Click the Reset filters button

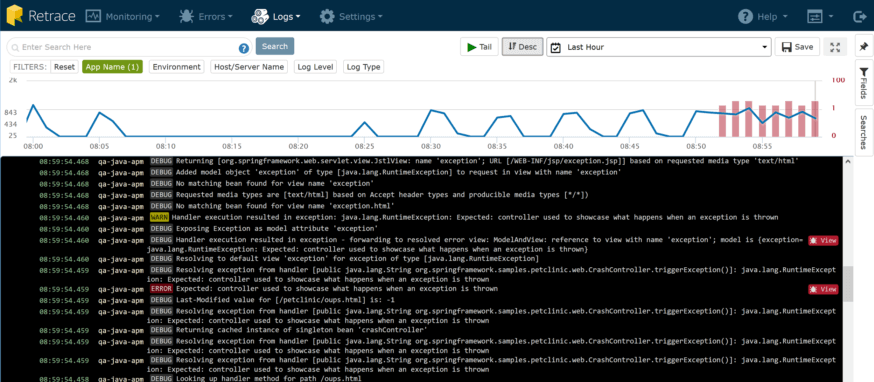pos(64,67)
